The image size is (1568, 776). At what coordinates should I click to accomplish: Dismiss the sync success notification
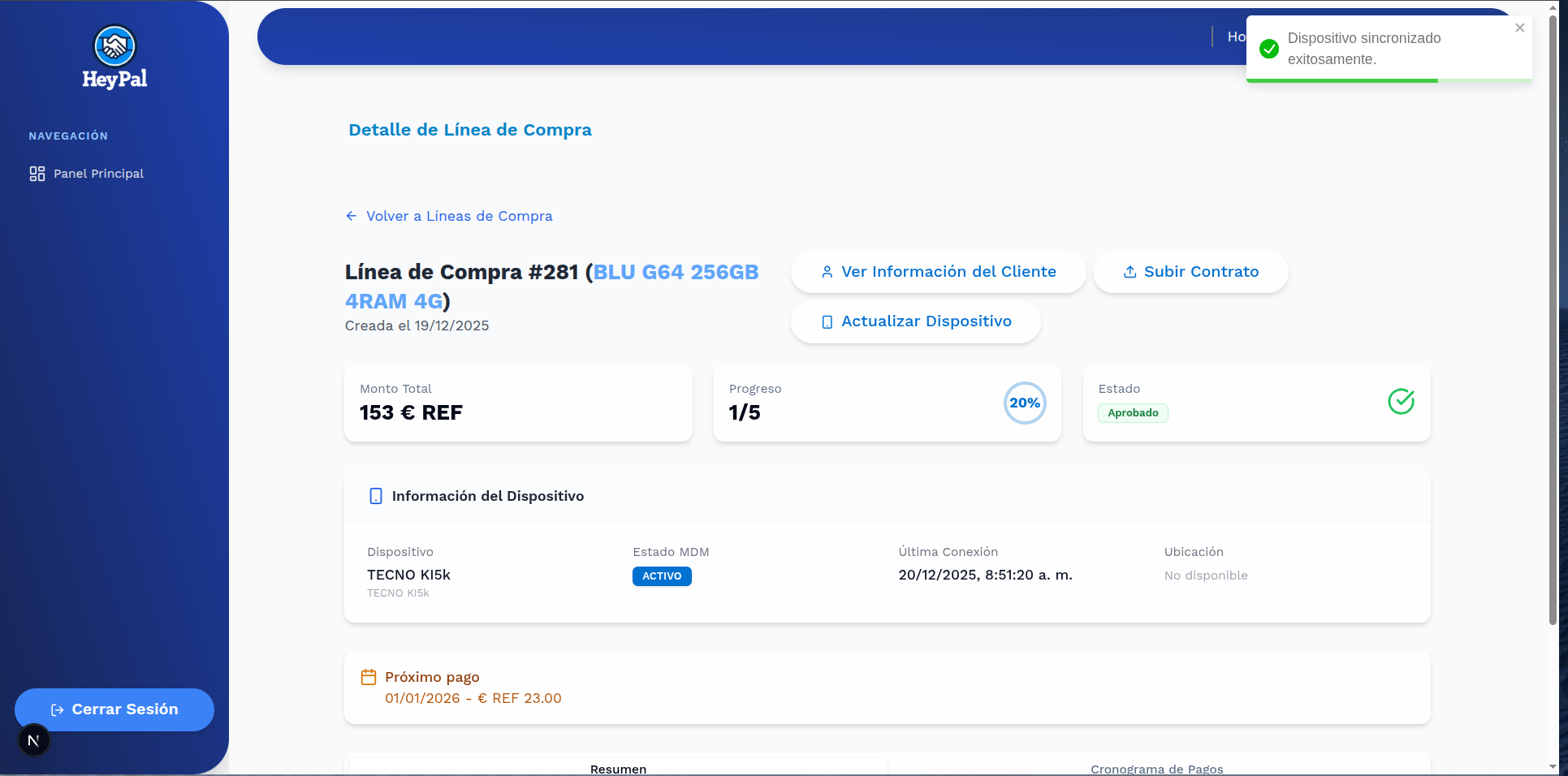point(1519,28)
